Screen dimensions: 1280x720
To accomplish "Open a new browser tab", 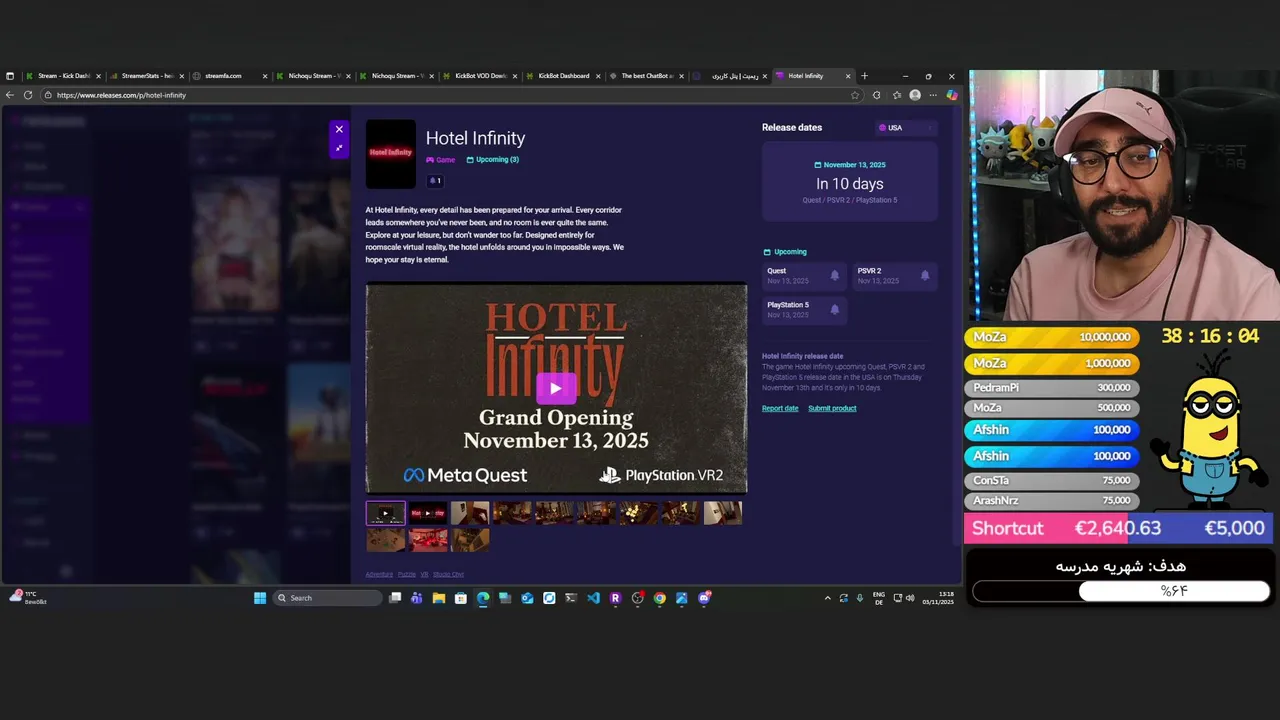I will (865, 76).
